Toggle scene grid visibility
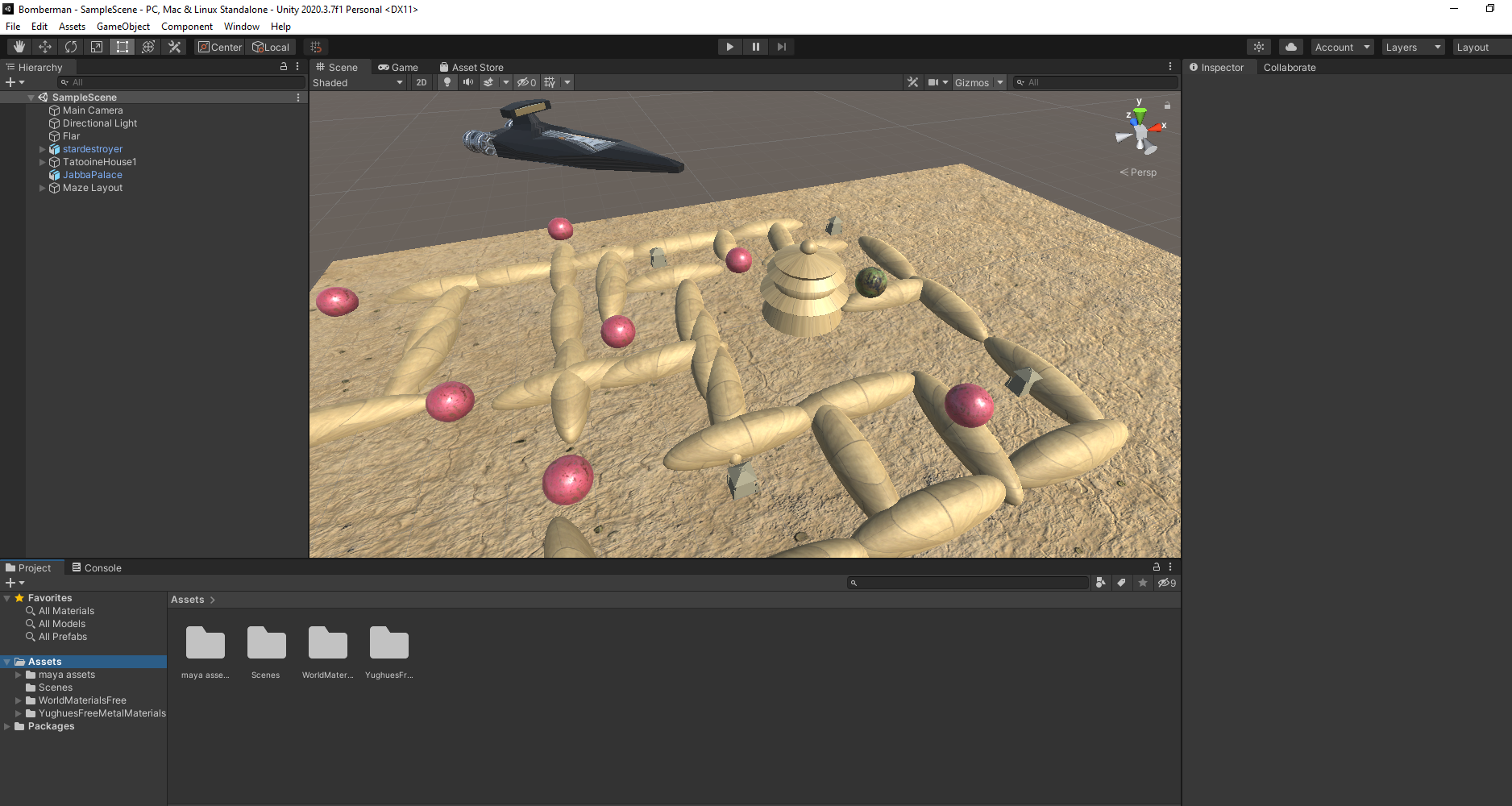The height and width of the screenshot is (806, 1512). coord(550,82)
